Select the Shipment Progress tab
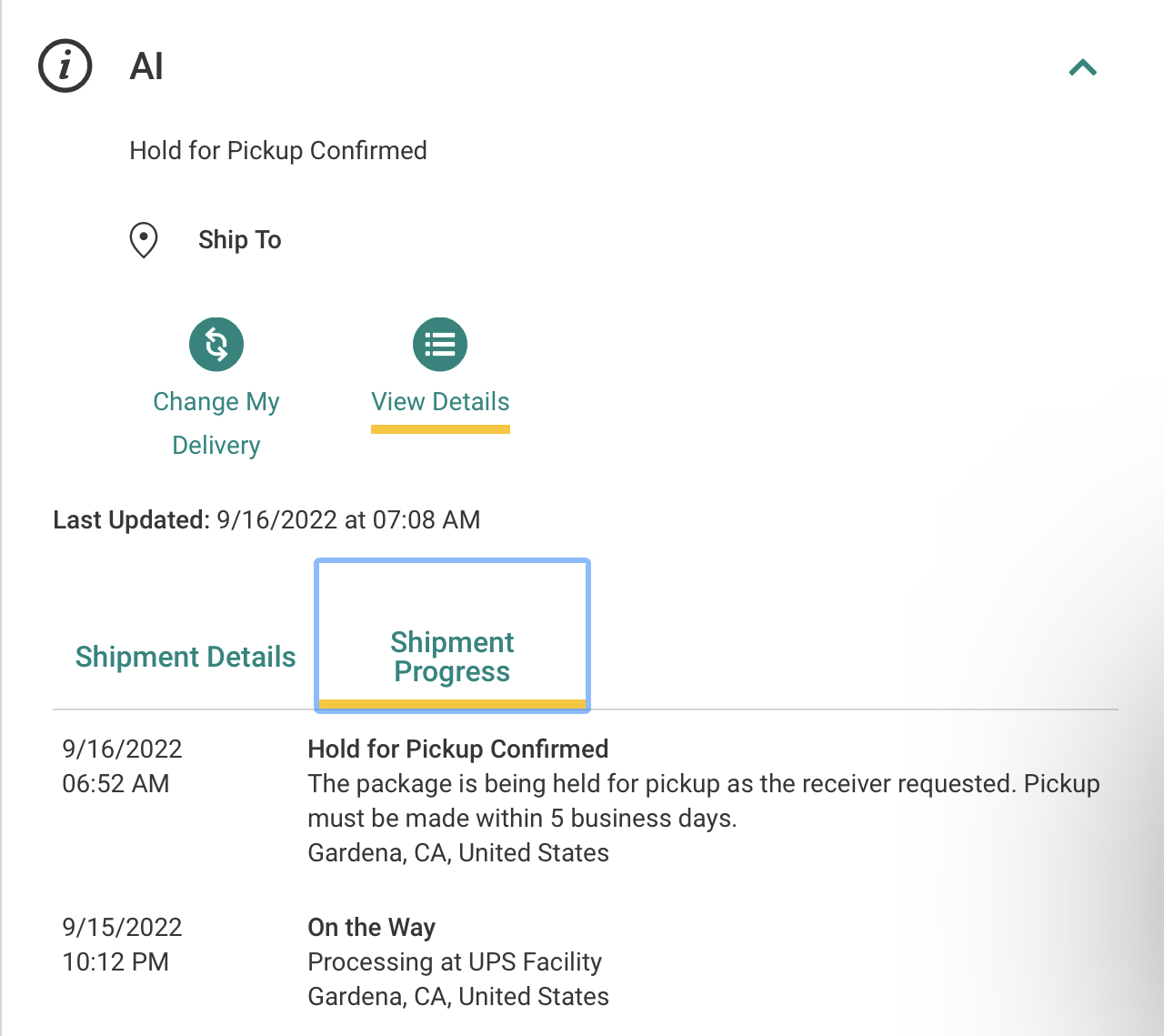 point(452,657)
